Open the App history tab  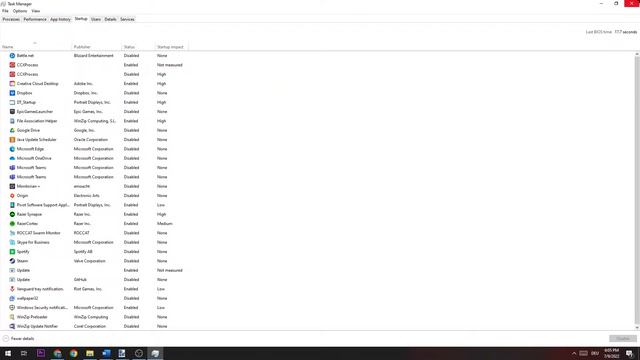[x=60, y=19]
